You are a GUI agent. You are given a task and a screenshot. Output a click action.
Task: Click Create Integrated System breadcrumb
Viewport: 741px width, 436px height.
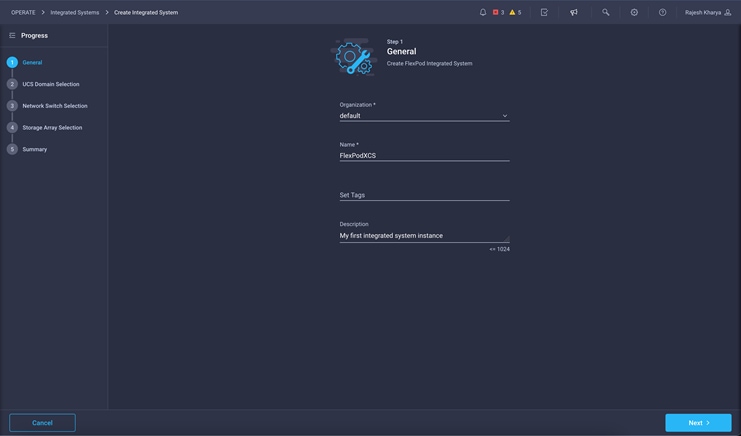(x=146, y=12)
